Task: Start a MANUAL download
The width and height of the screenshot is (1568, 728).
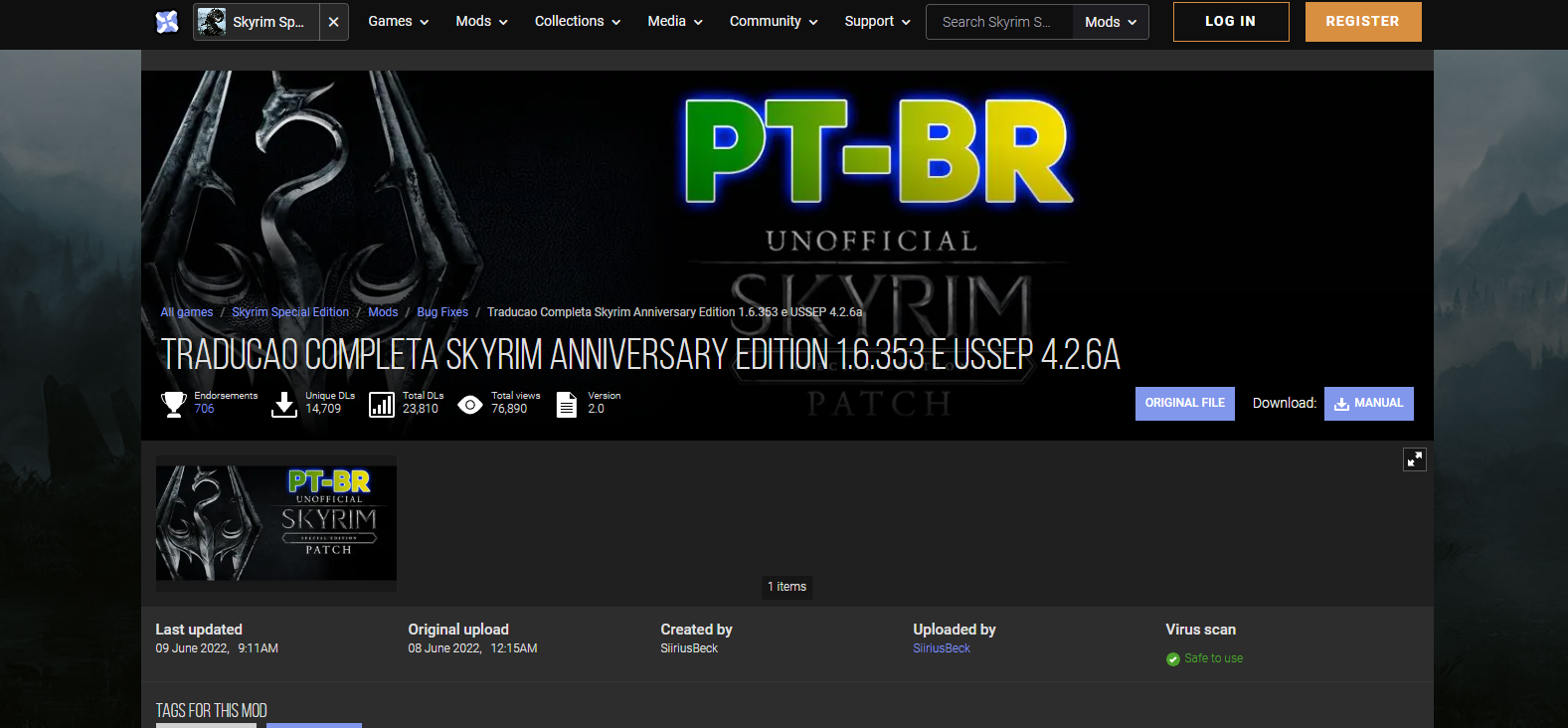Action: [1369, 404]
